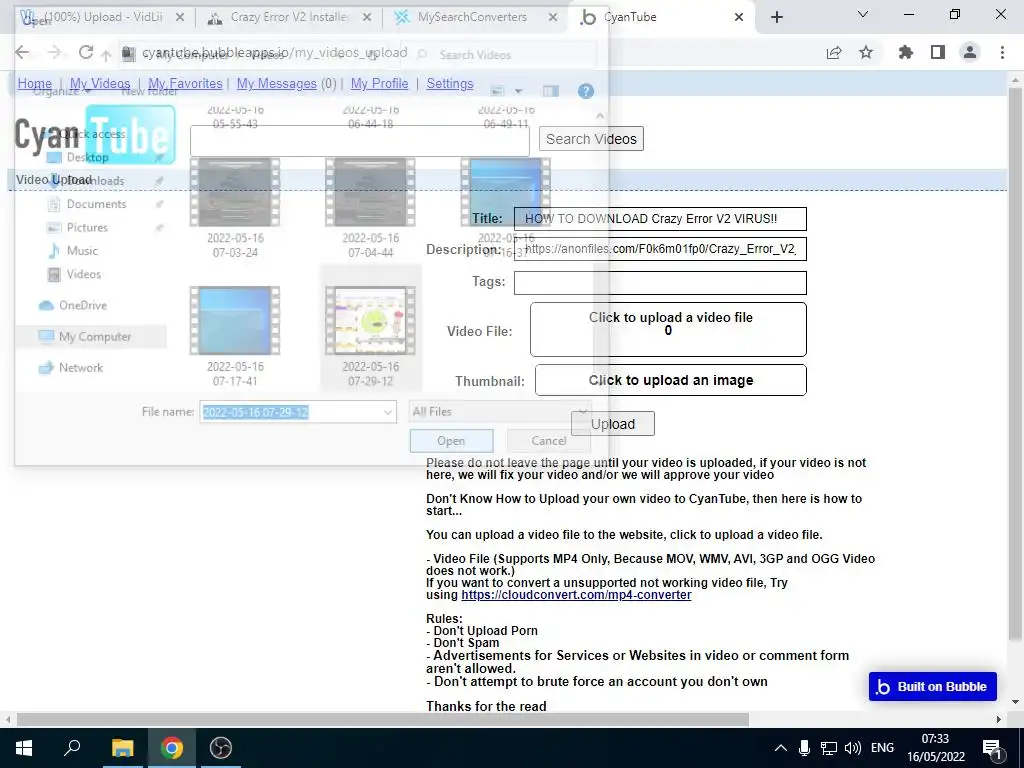This screenshot has width=1024, height=768.
Task: Open file dialog help icon
Action: 586,91
